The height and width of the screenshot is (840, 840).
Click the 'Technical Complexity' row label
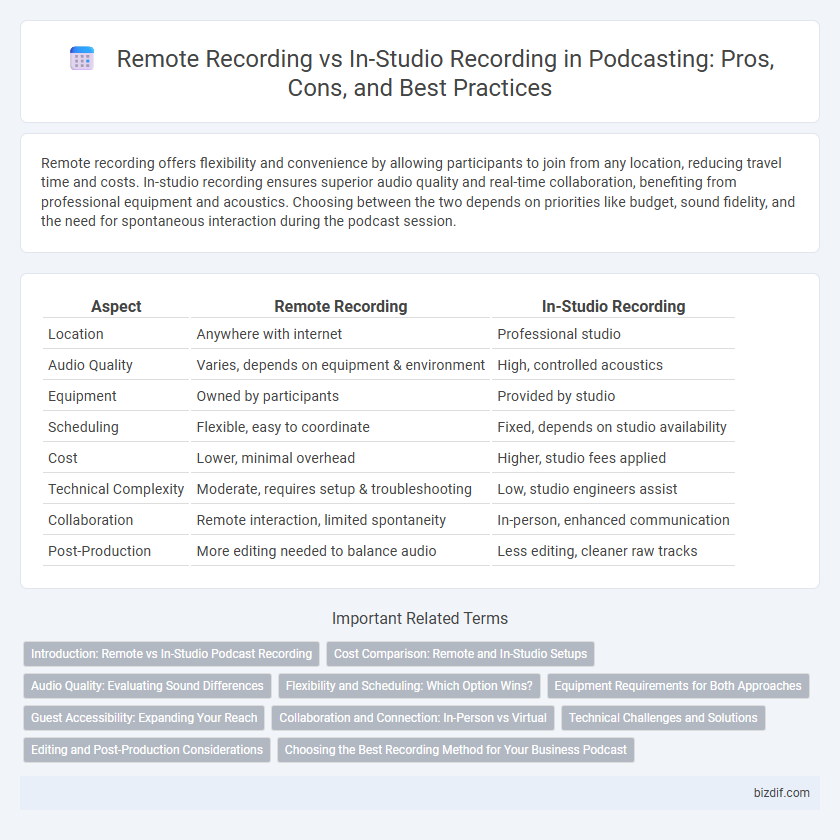point(116,489)
